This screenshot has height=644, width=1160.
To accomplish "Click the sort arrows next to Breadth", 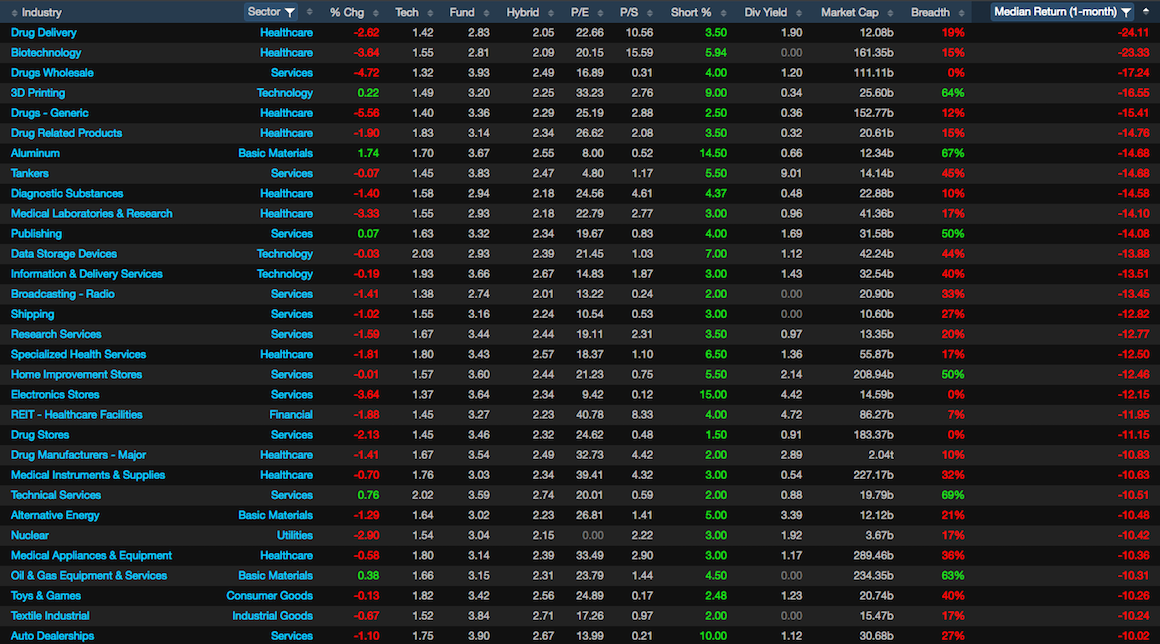I will (x=961, y=13).
